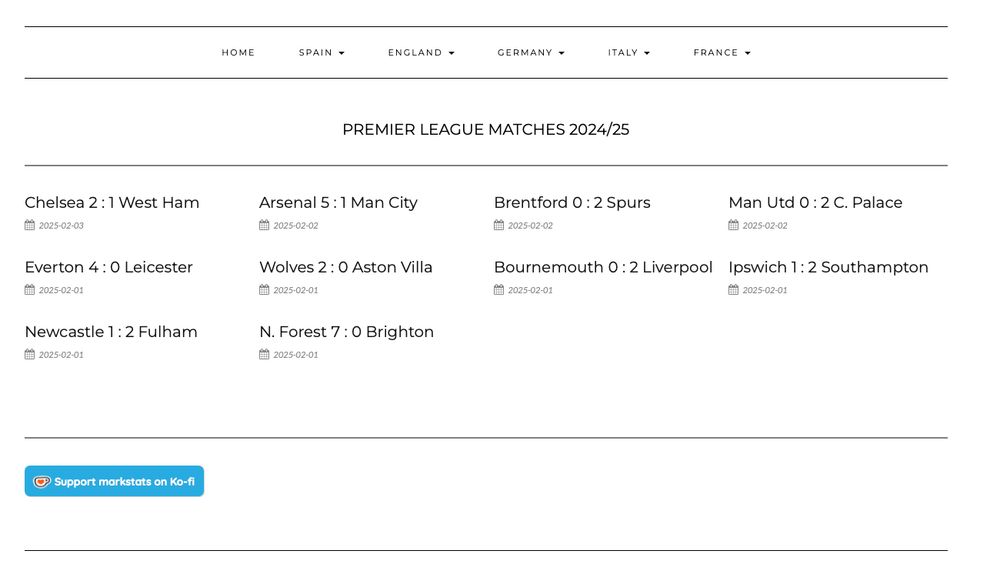Click calendar icon under Chelsea vs West Ham
1000x588 pixels.
pos(29,225)
